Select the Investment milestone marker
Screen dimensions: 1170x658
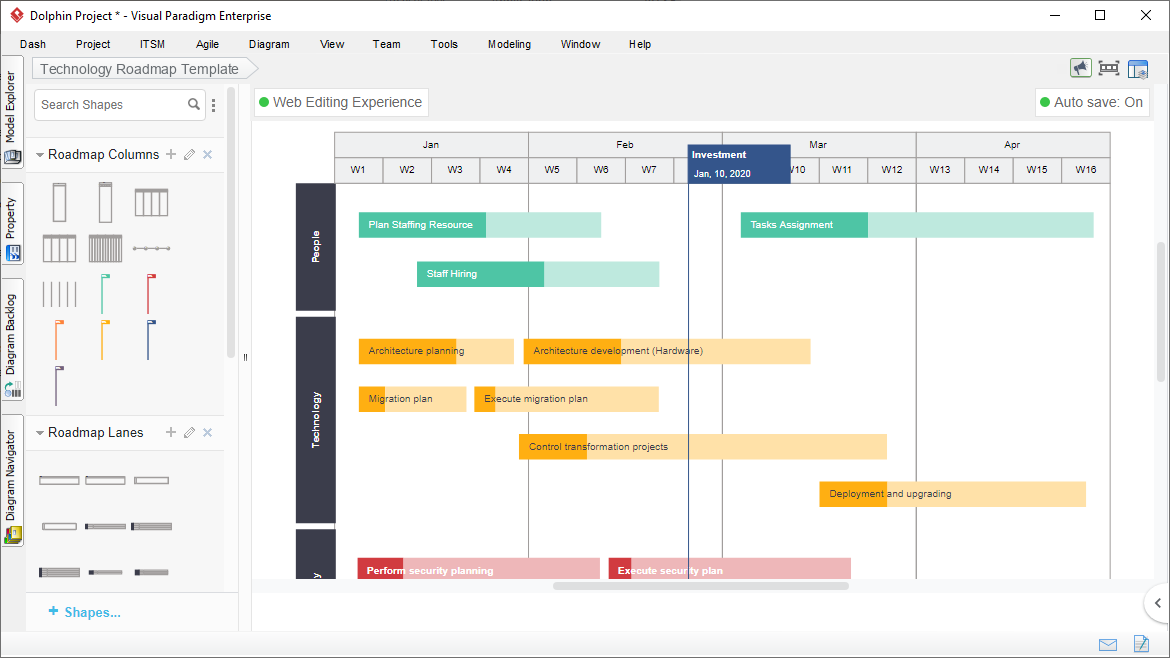coord(739,164)
